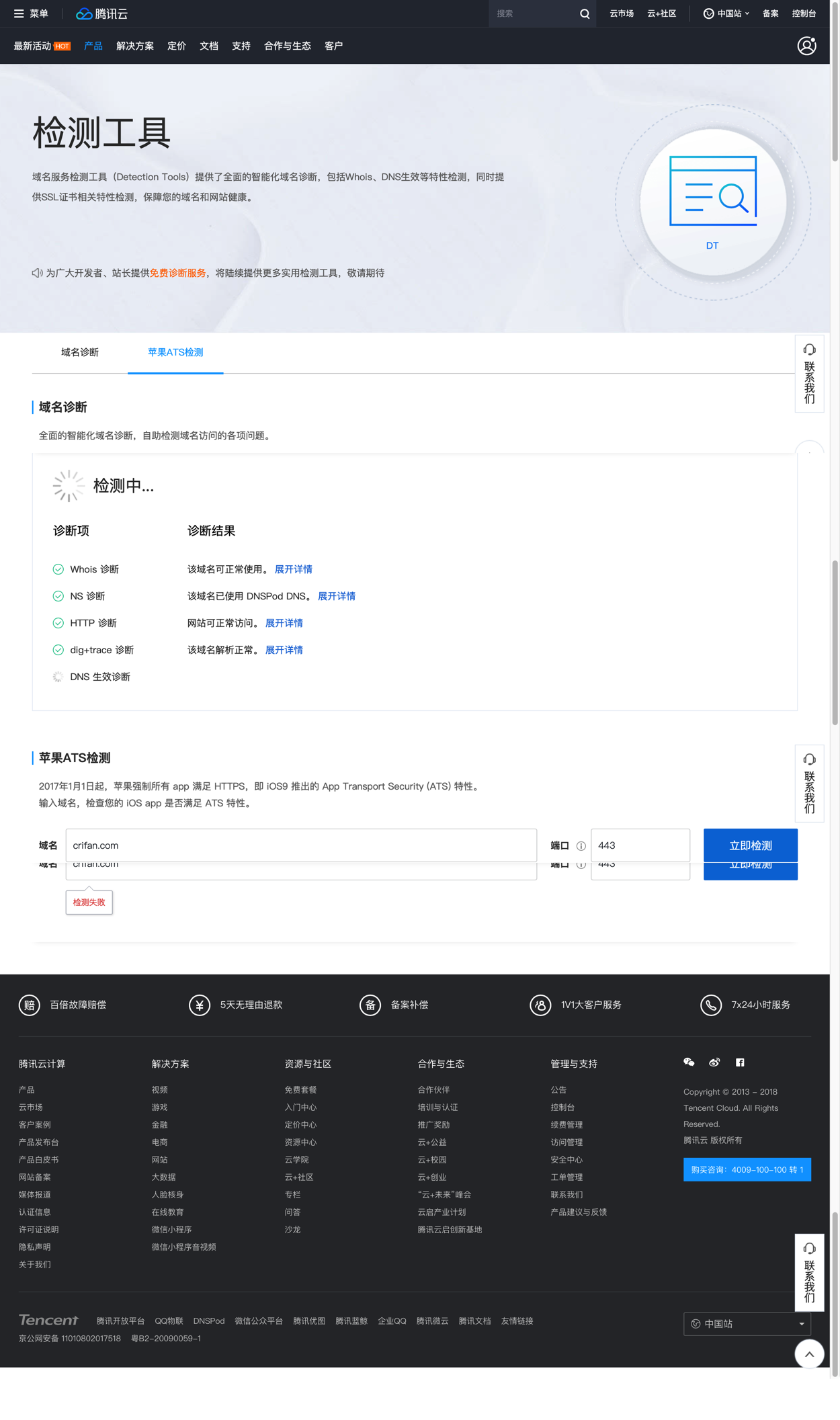Open the 友情链接 footer link
840x1420 pixels.
pyautogui.click(x=517, y=1321)
